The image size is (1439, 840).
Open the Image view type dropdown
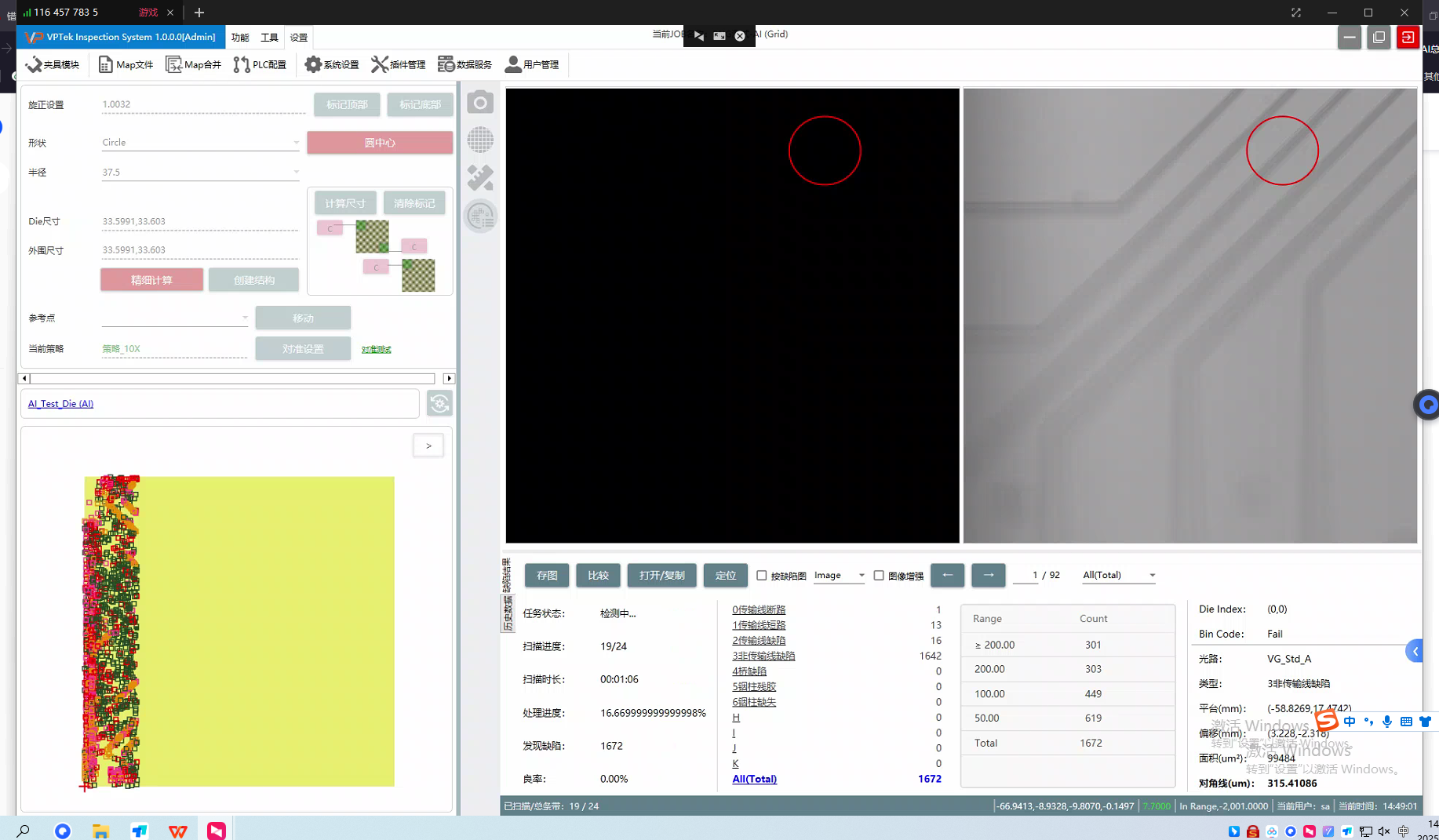(x=839, y=575)
